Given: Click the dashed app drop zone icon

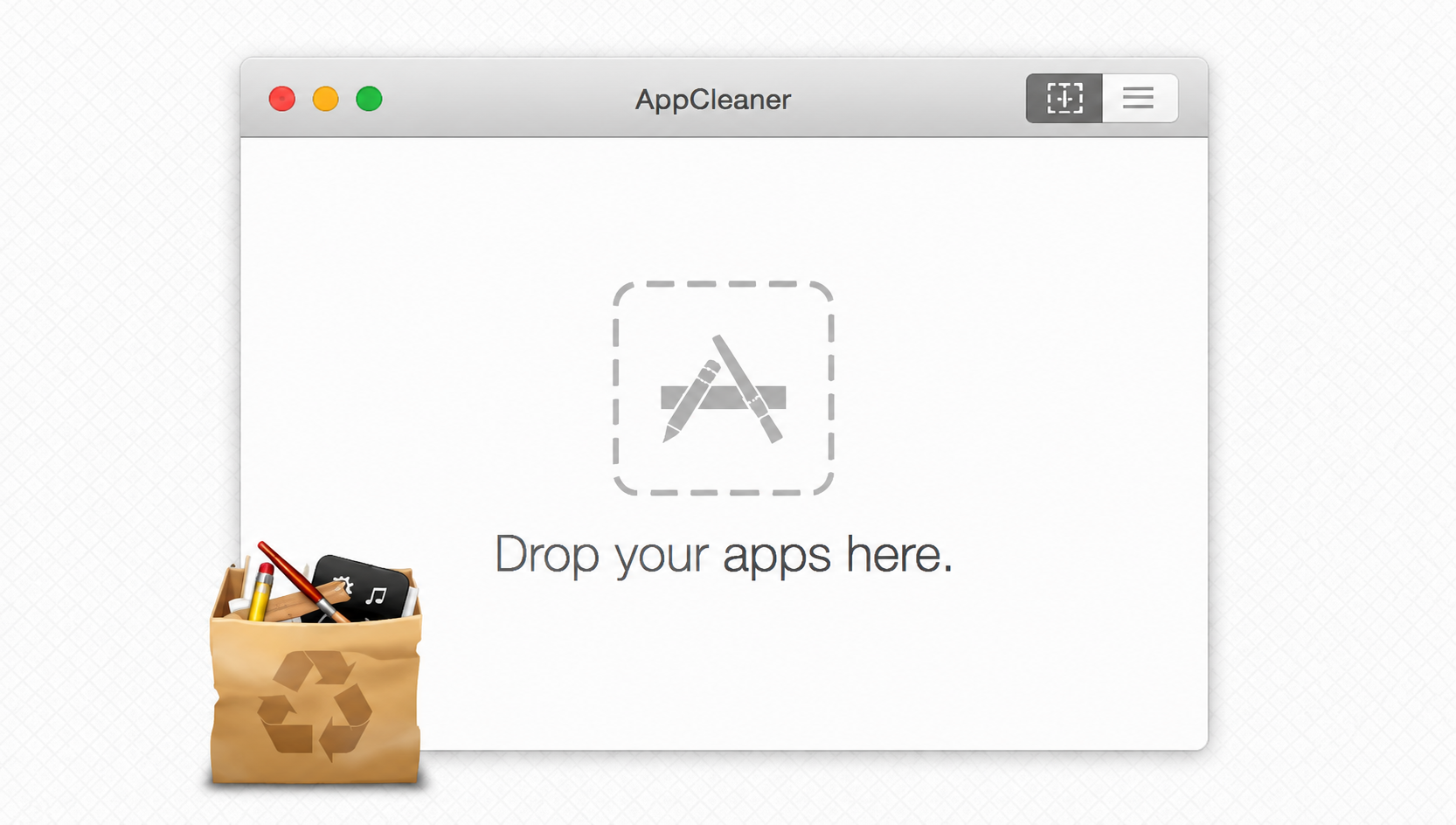Looking at the screenshot, I should click(x=723, y=388).
